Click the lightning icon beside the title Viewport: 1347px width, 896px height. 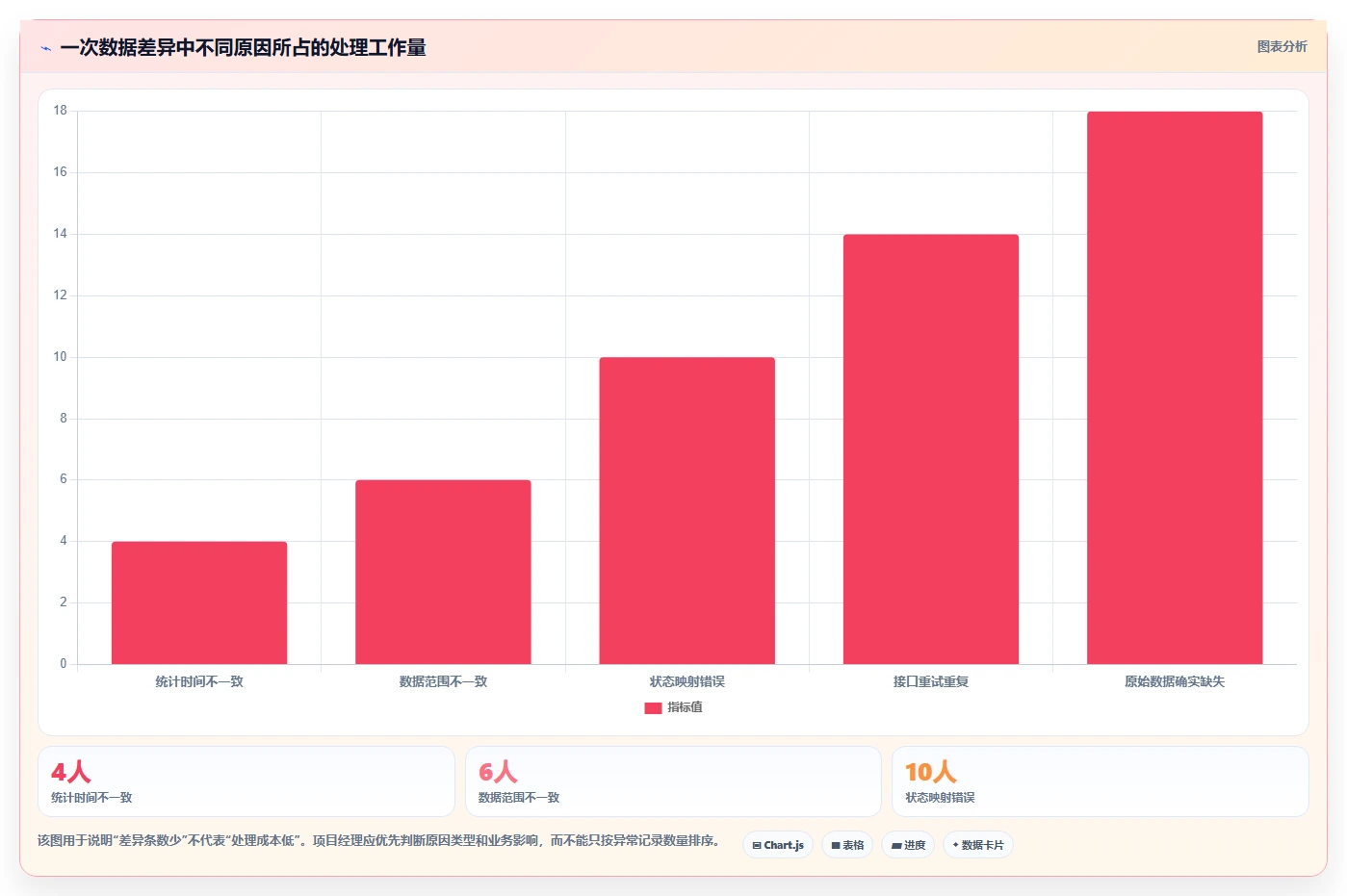pos(45,48)
